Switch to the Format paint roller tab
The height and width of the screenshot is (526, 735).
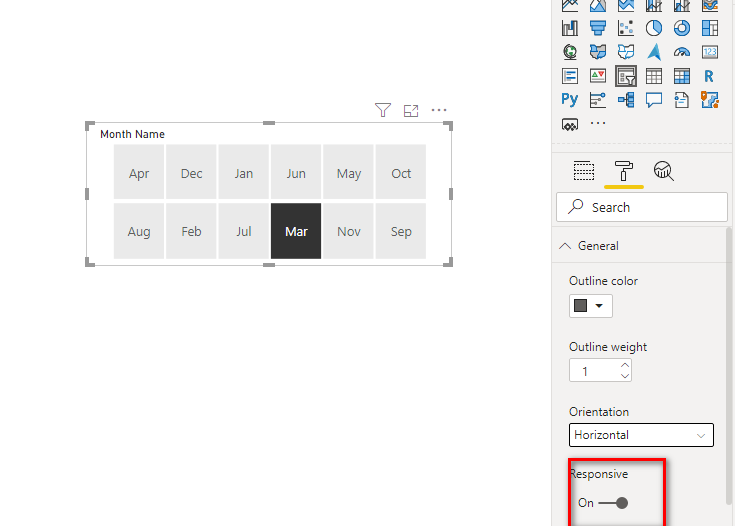tap(624, 171)
